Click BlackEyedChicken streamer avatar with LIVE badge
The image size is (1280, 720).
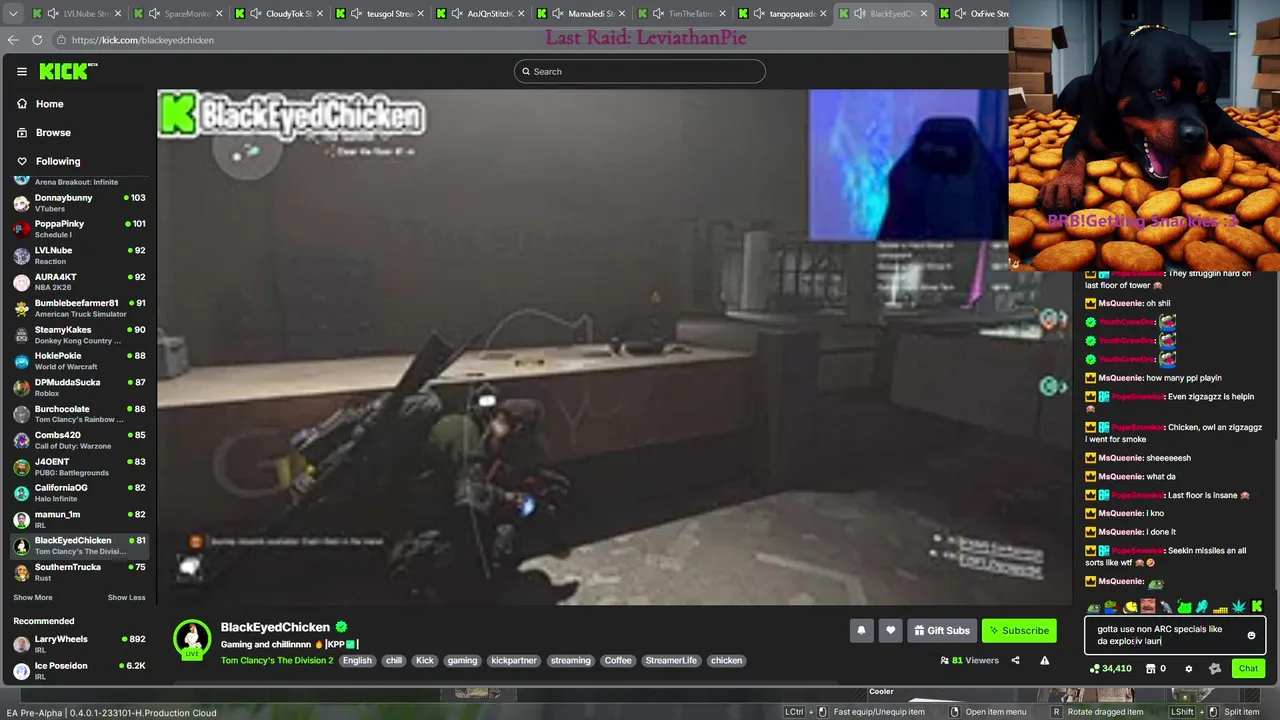[x=192, y=639]
